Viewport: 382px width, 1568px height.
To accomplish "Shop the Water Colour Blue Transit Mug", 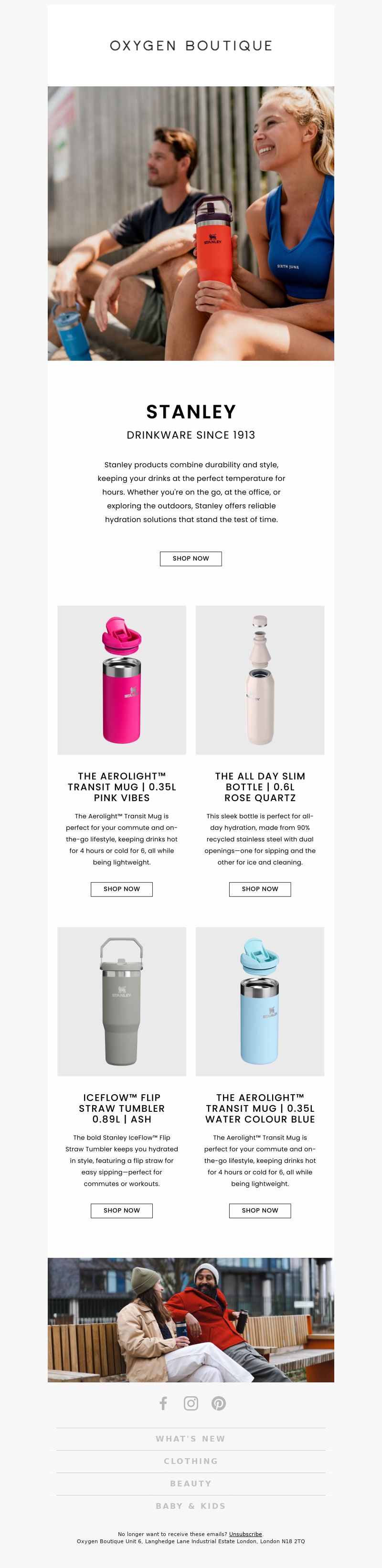I will 260,1210.
